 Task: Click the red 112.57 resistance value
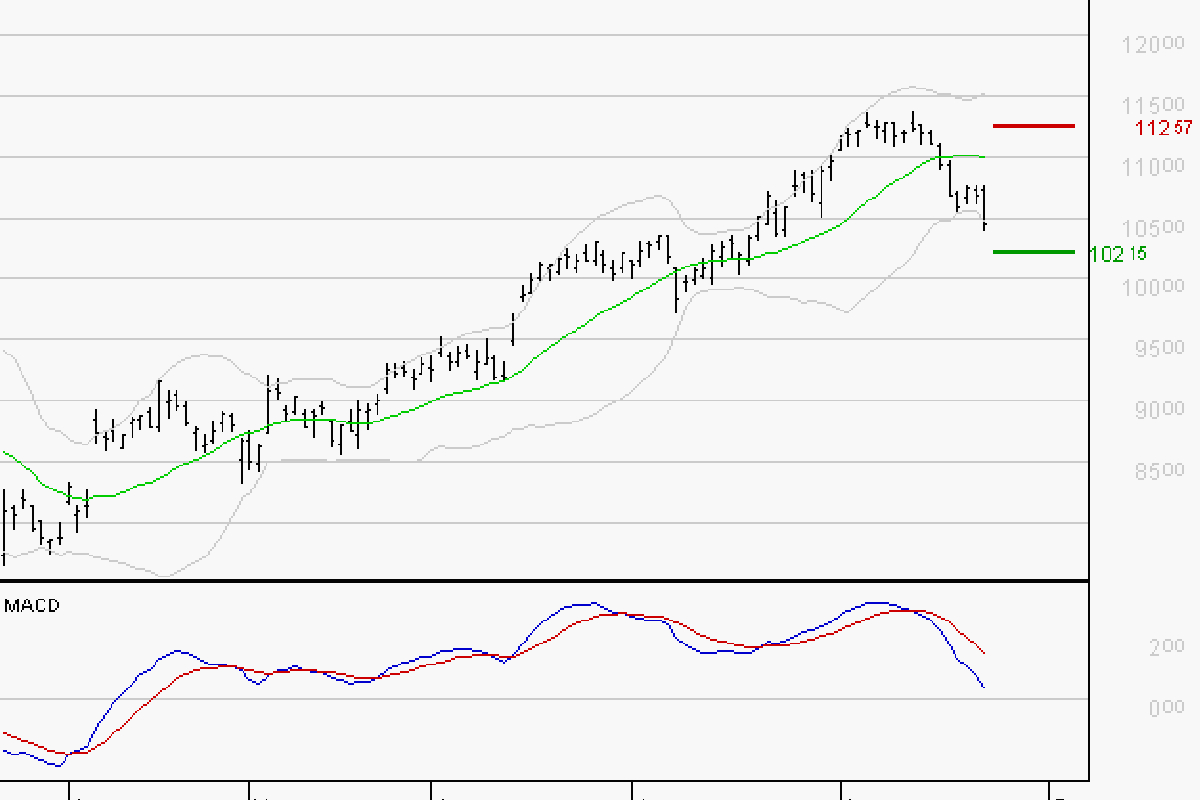tap(1165, 127)
